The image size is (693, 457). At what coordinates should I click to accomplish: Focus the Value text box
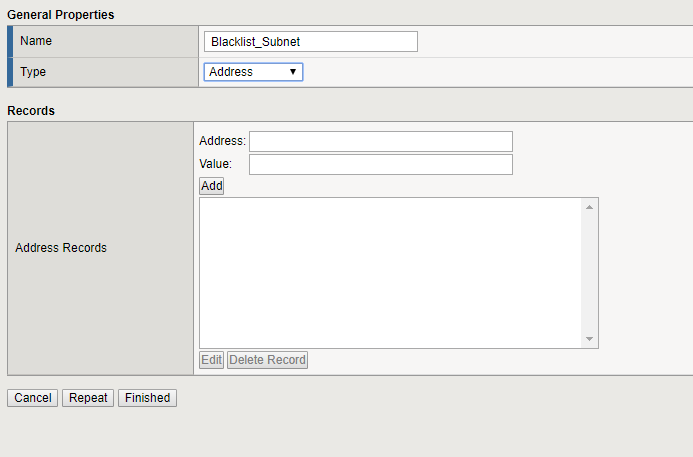pos(380,164)
